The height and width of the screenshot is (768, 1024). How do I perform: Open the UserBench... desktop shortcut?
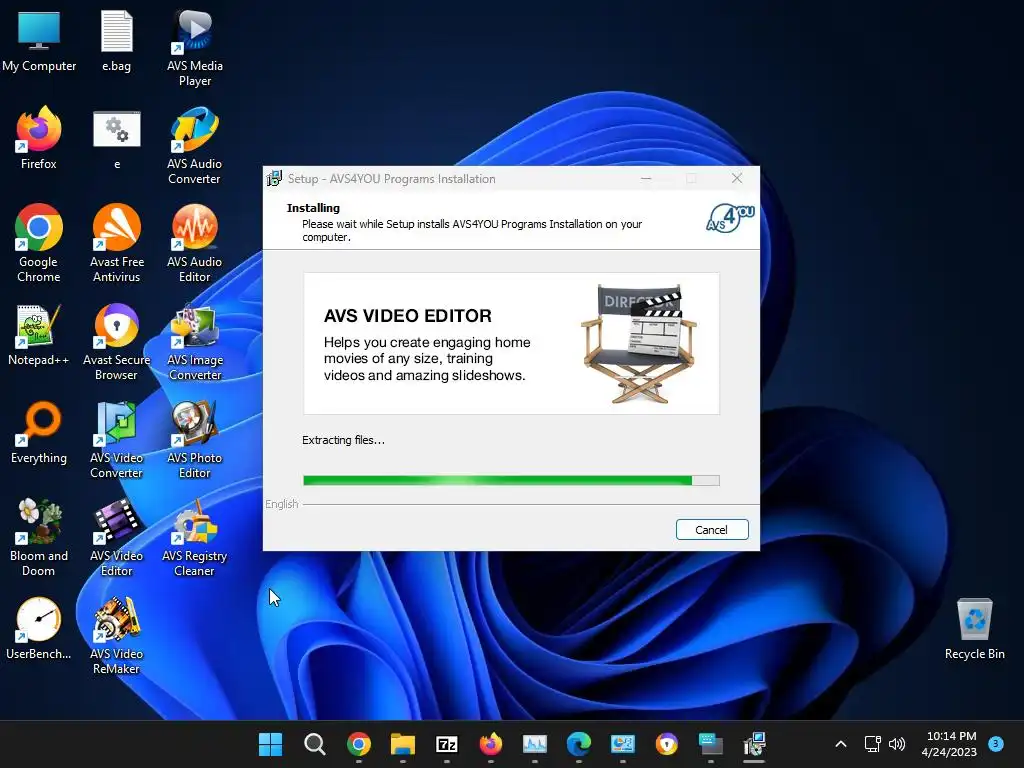click(39, 628)
